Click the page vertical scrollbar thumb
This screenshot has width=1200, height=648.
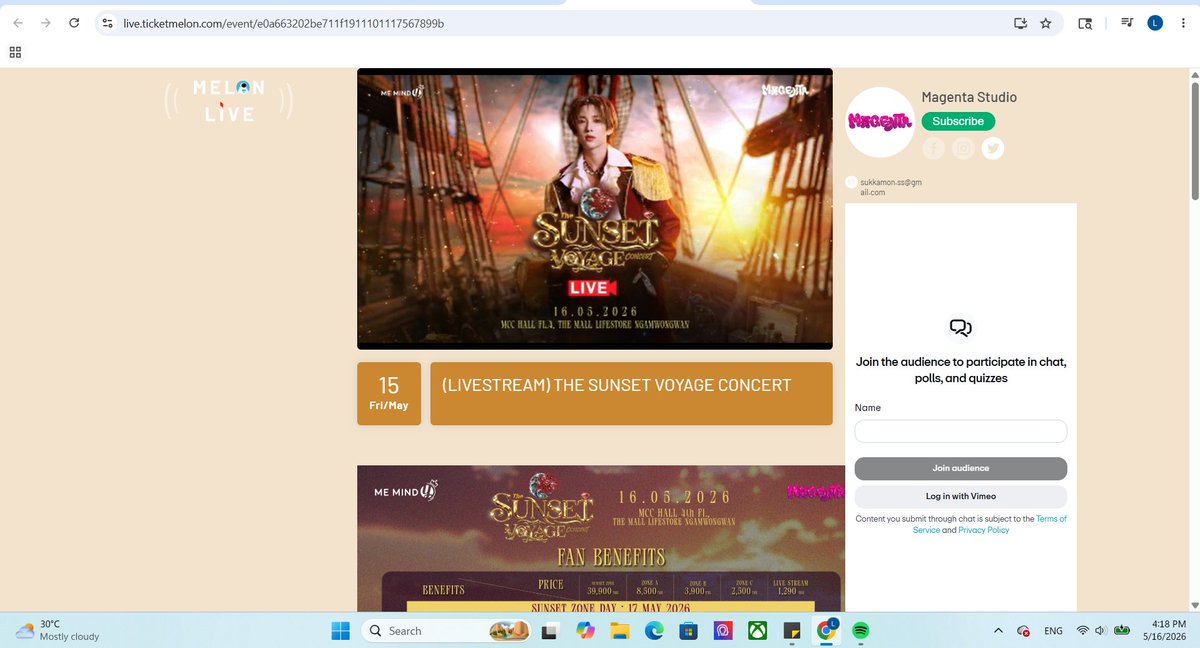coord(1194,140)
